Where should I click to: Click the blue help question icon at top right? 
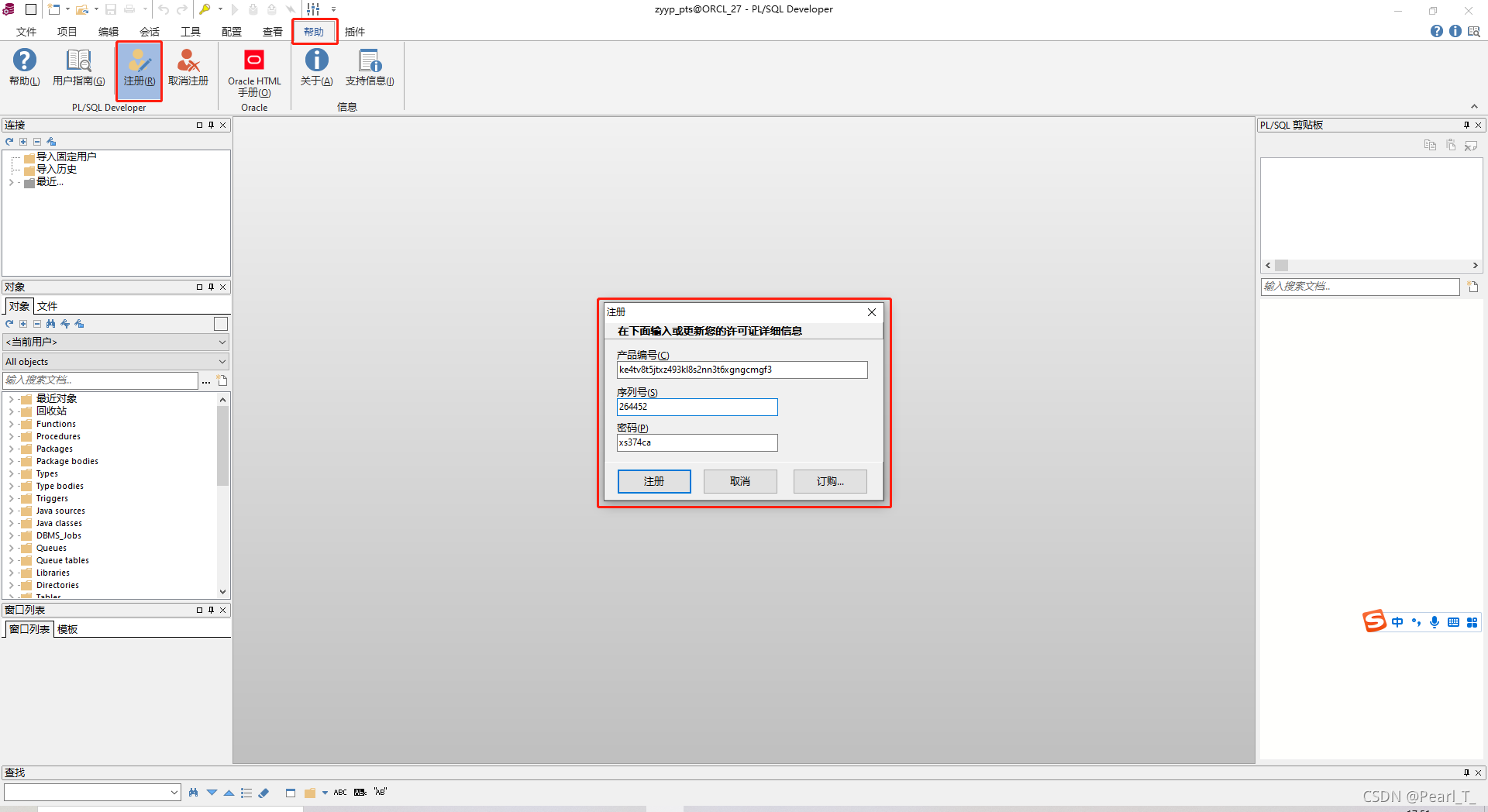pyautogui.click(x=1437, y=31)
